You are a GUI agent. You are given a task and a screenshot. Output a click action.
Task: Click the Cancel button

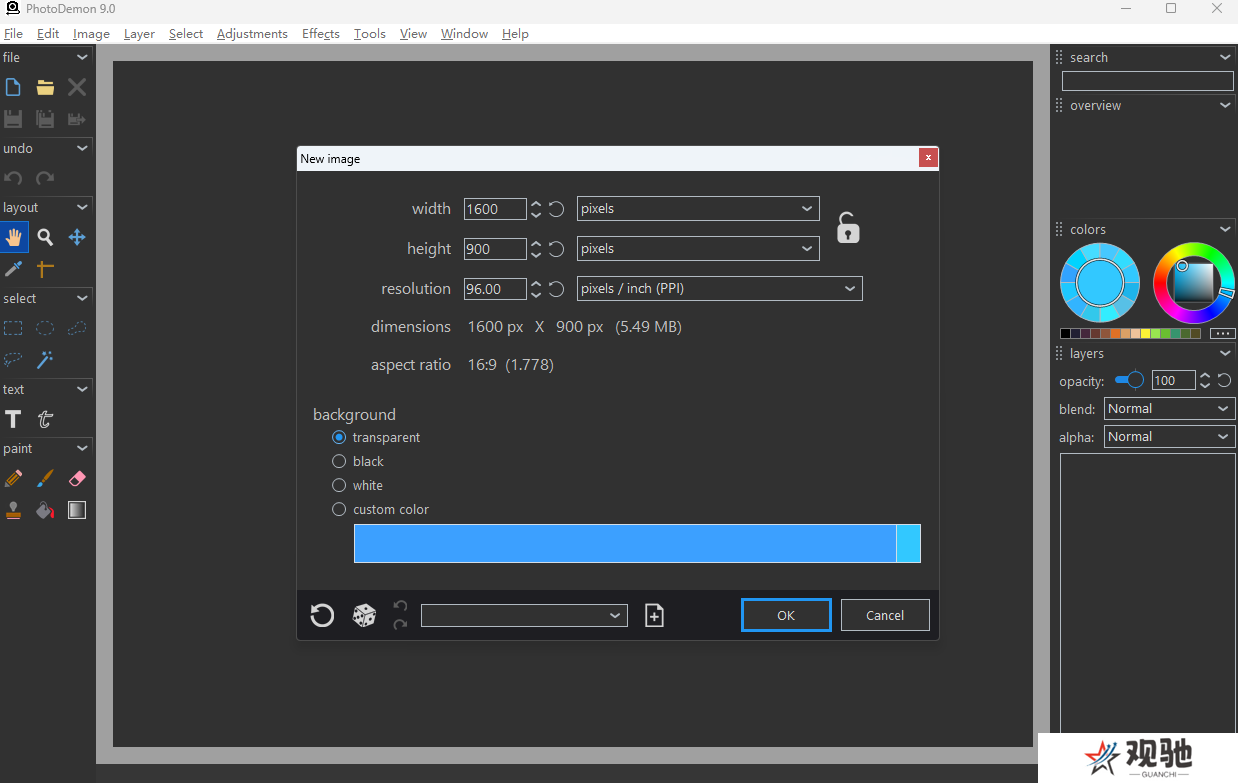[x=885, y=615]
